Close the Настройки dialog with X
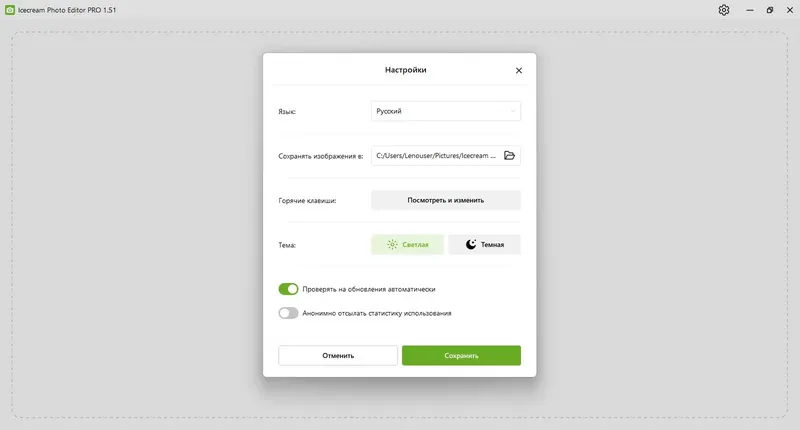The width and height of the screenshot is (800, 430). click(519, 70)
